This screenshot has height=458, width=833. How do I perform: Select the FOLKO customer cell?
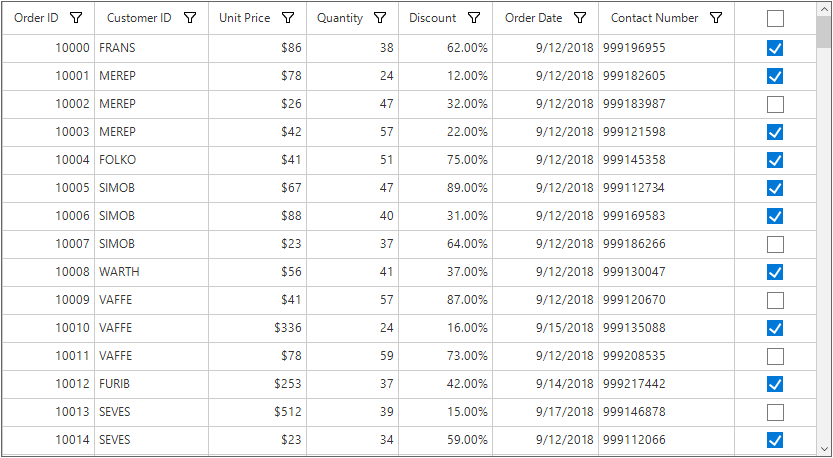tap(151, 160)
